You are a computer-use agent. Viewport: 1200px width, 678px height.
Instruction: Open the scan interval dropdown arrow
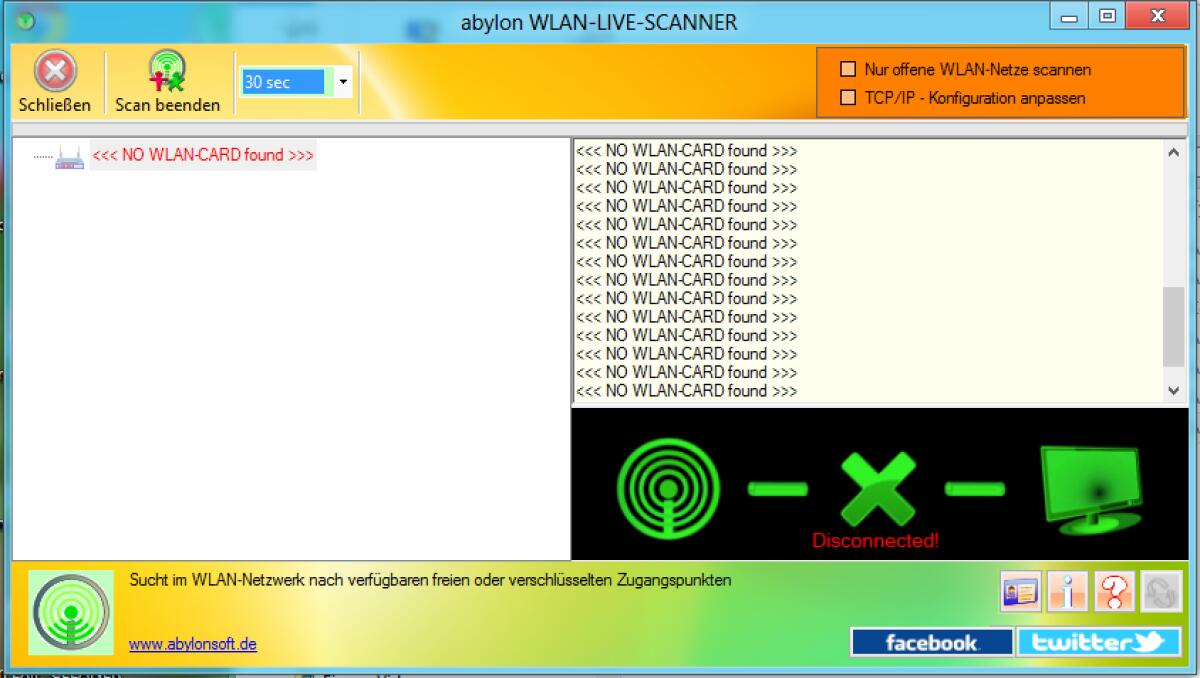(x=343, y=82)
